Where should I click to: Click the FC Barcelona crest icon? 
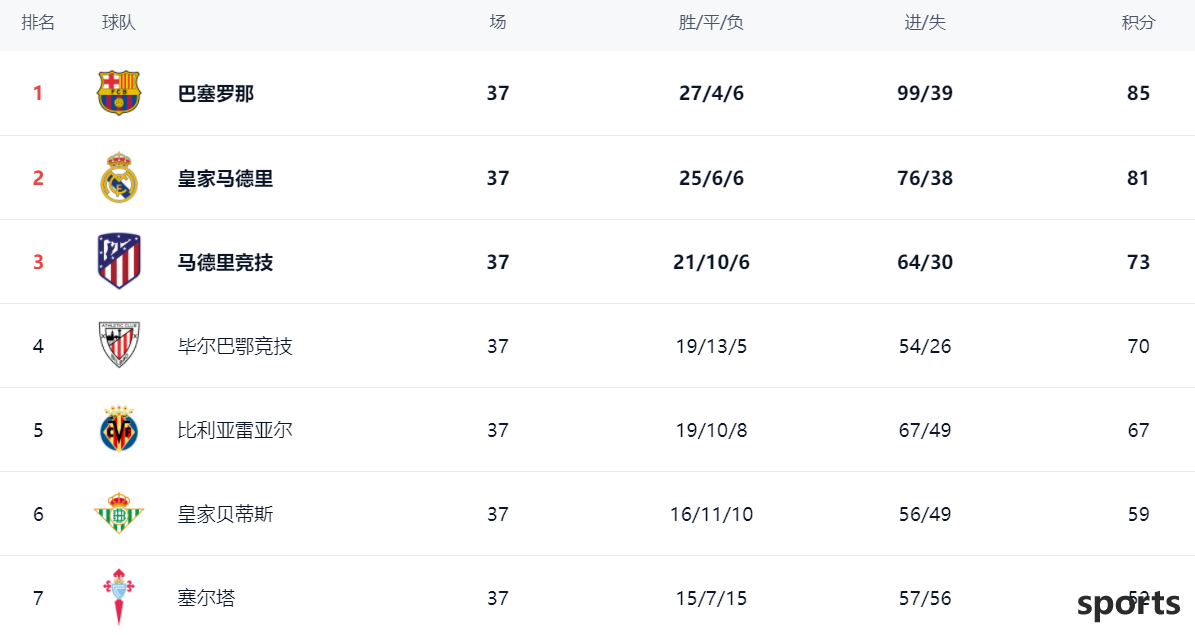click(119, 93)
